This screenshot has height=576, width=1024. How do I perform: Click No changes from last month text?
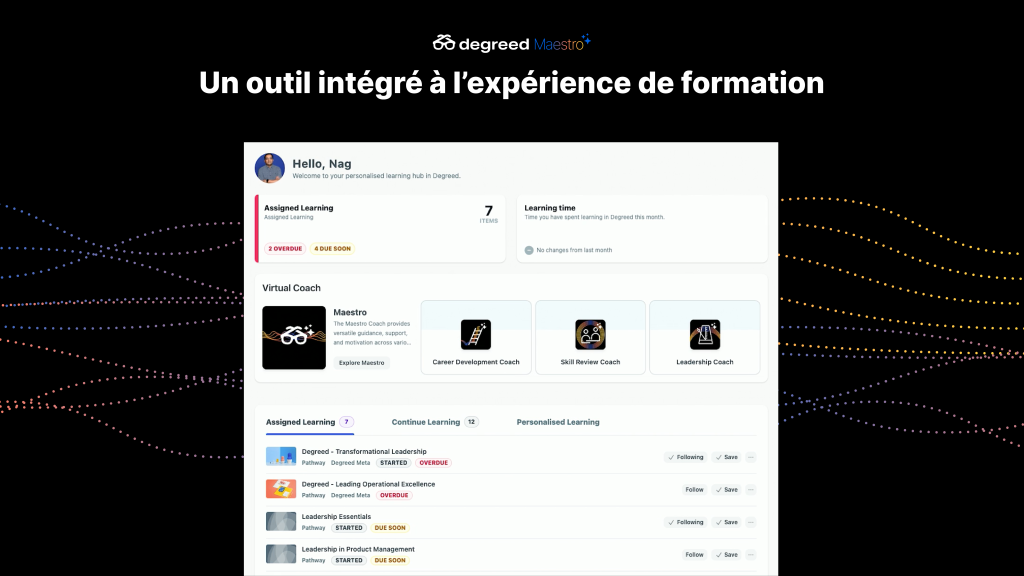tap(574, 250)
